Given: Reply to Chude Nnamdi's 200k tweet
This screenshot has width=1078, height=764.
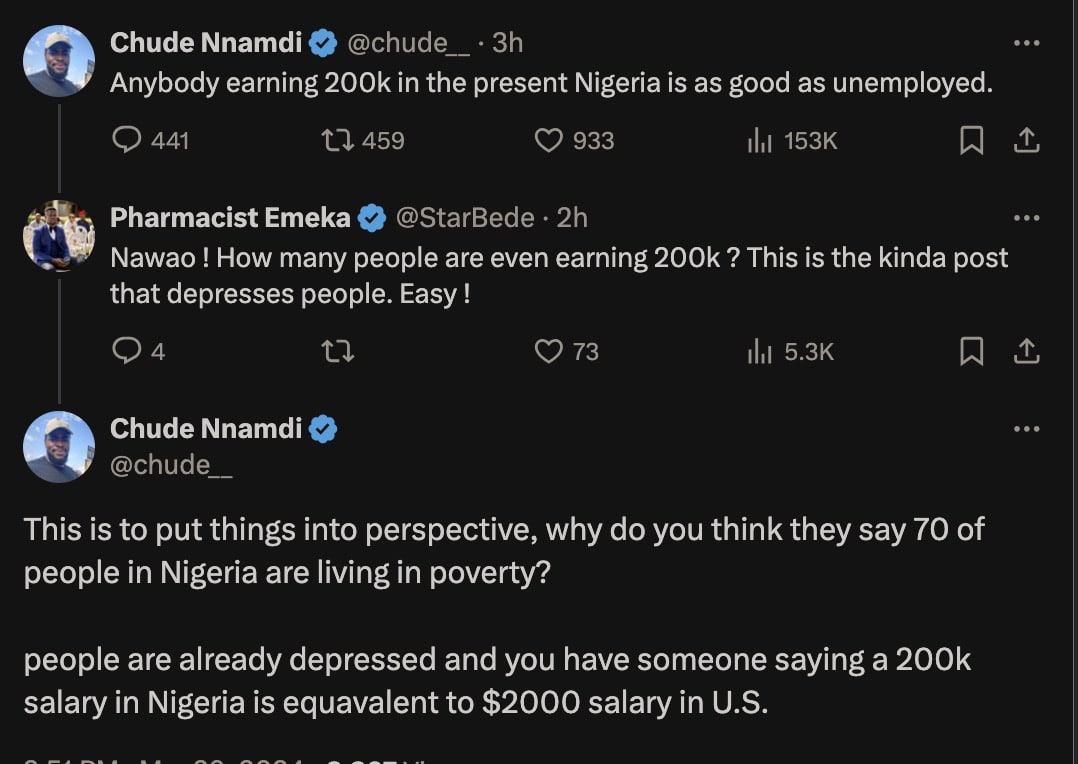Looking at the screenshot, I should coord(127,141).
